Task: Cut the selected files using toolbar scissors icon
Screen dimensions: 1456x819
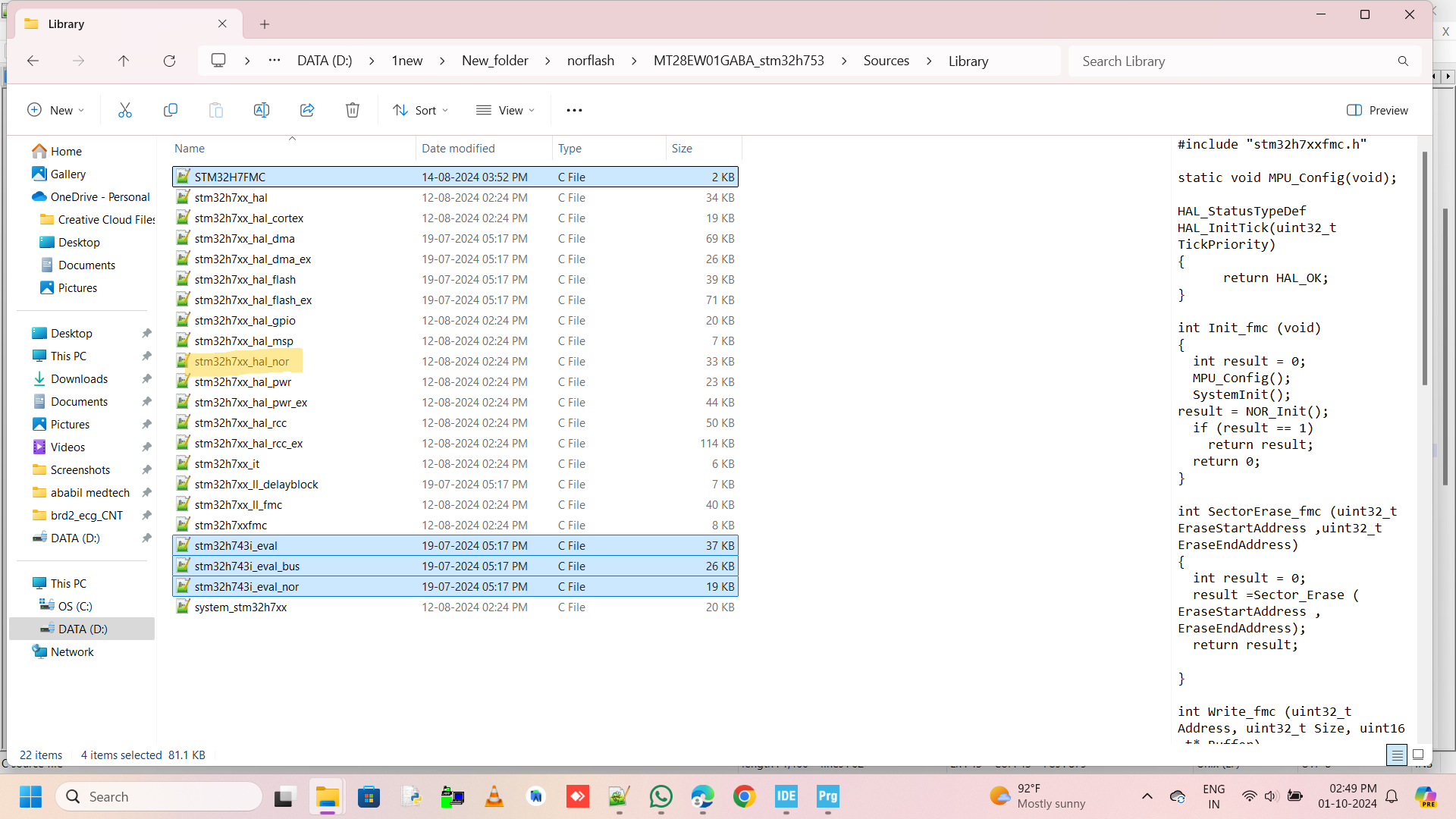Action: pyautogui.click(x=125, y=110)
